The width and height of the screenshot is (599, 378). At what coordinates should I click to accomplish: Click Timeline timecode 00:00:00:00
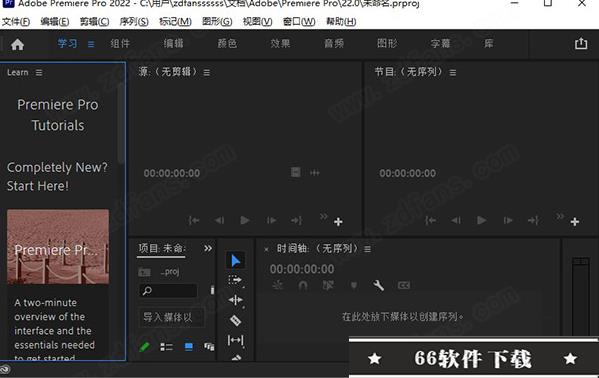tap(302, 269)
